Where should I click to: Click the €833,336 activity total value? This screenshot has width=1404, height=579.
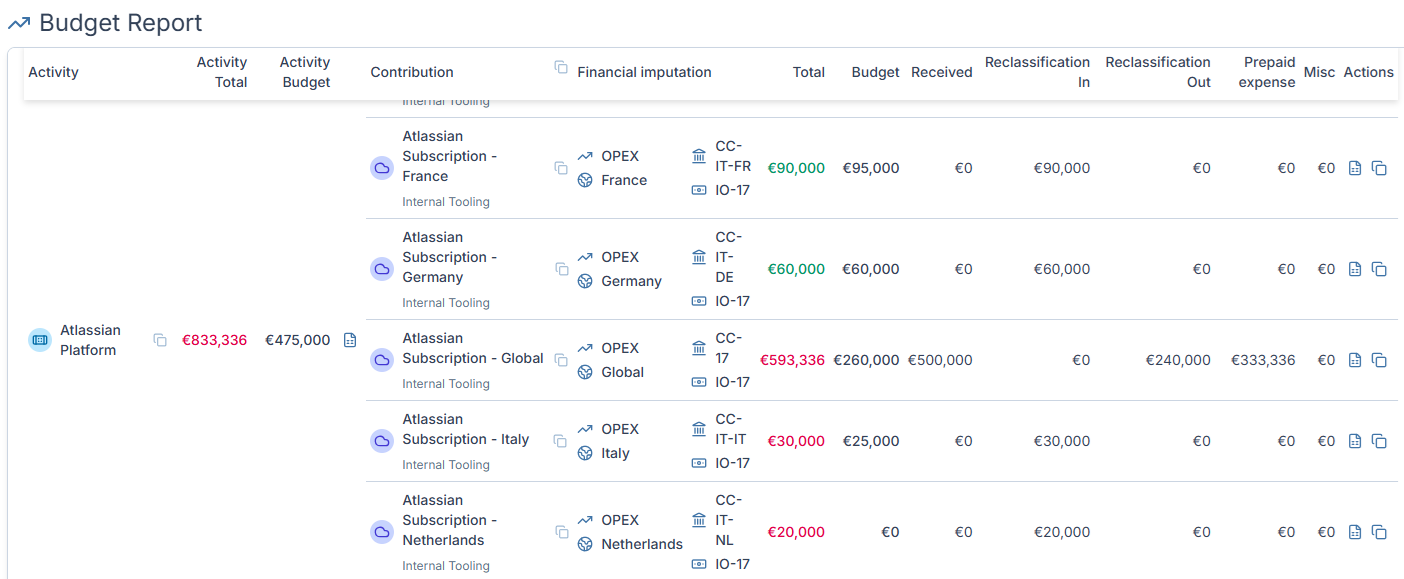pos(214,340)
